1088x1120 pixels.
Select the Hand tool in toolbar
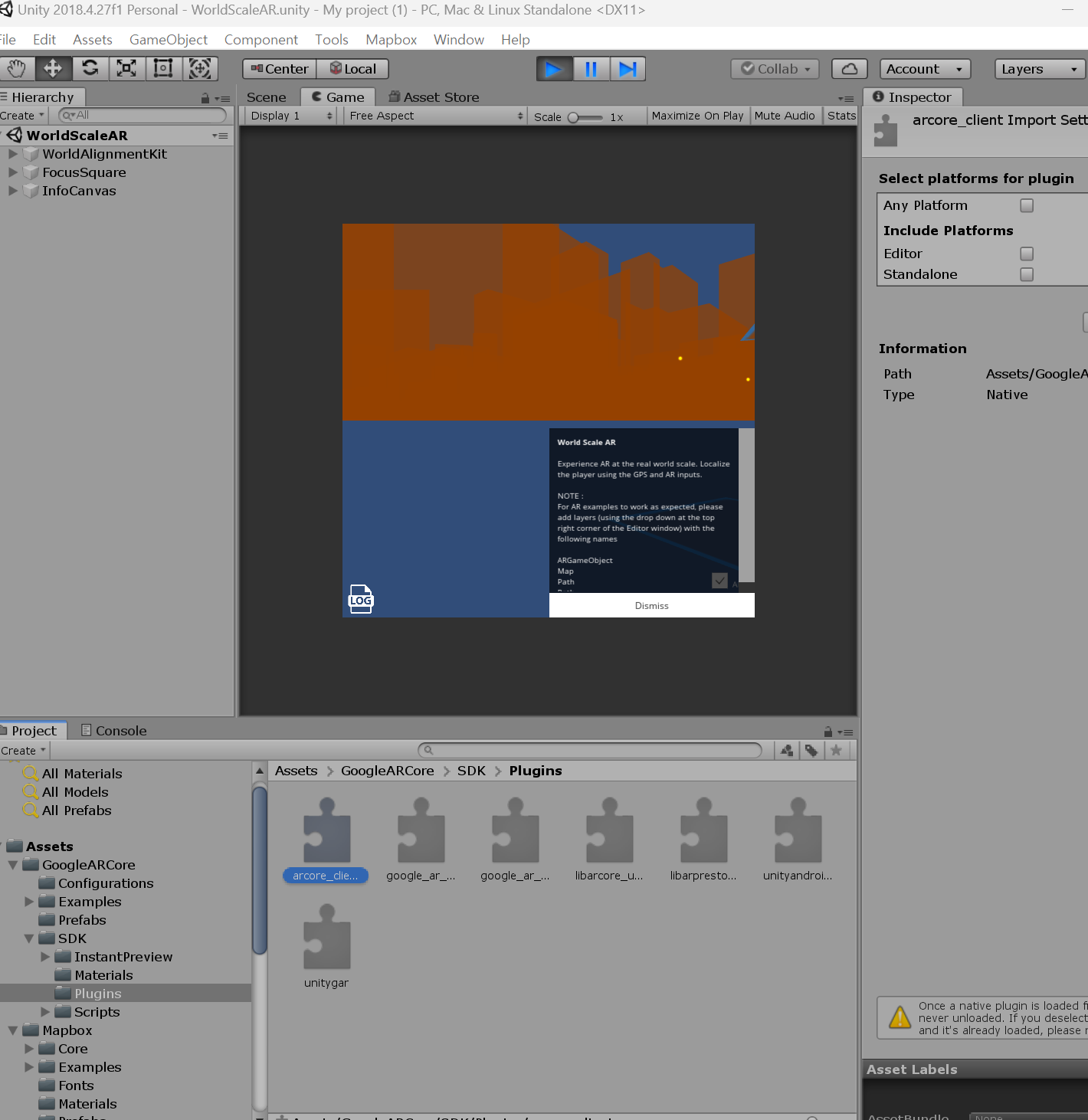[x=17, y=69]
